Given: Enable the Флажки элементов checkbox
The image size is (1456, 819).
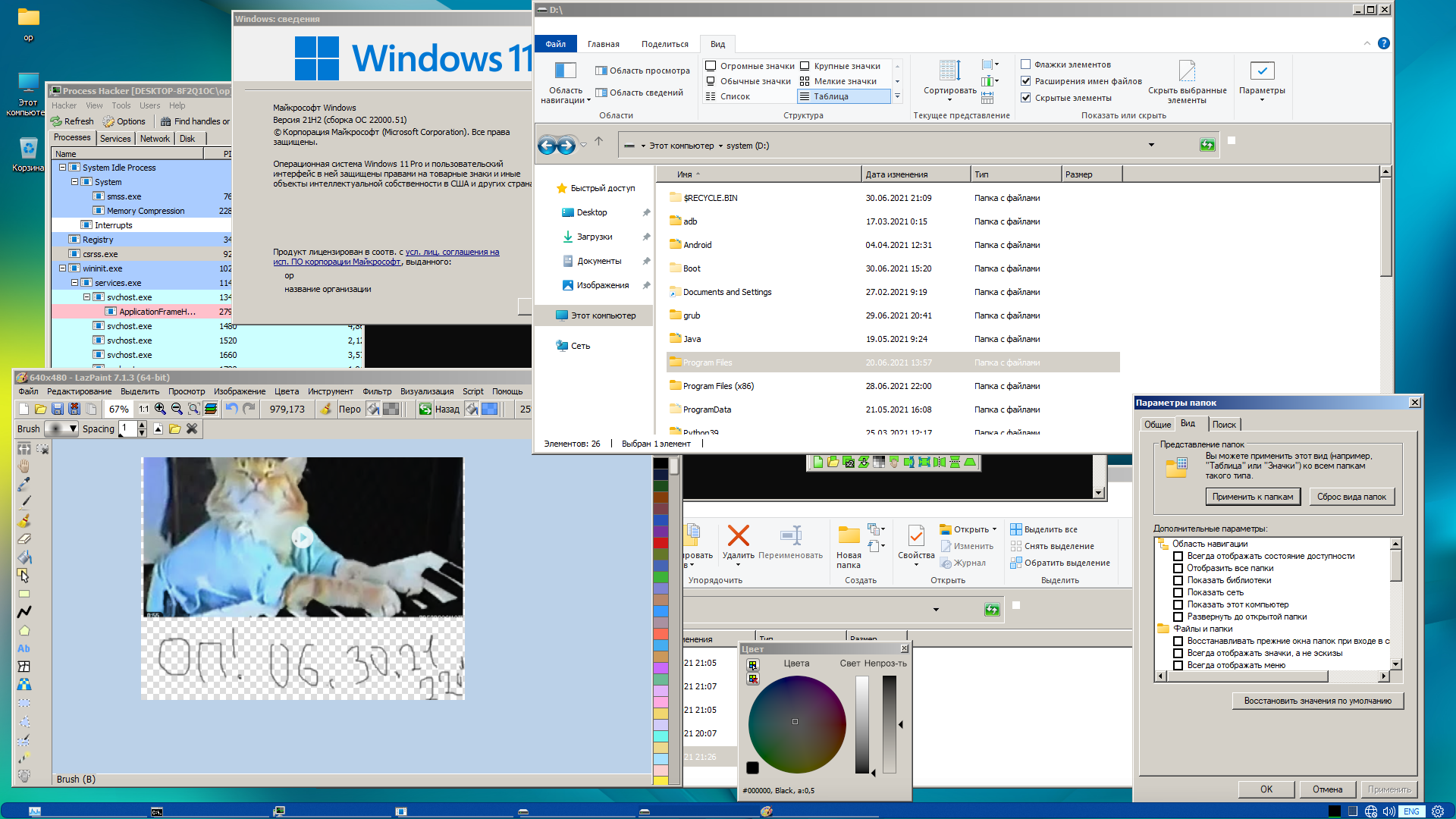Looking at the screenshot, I should (x=1025, y=64).
